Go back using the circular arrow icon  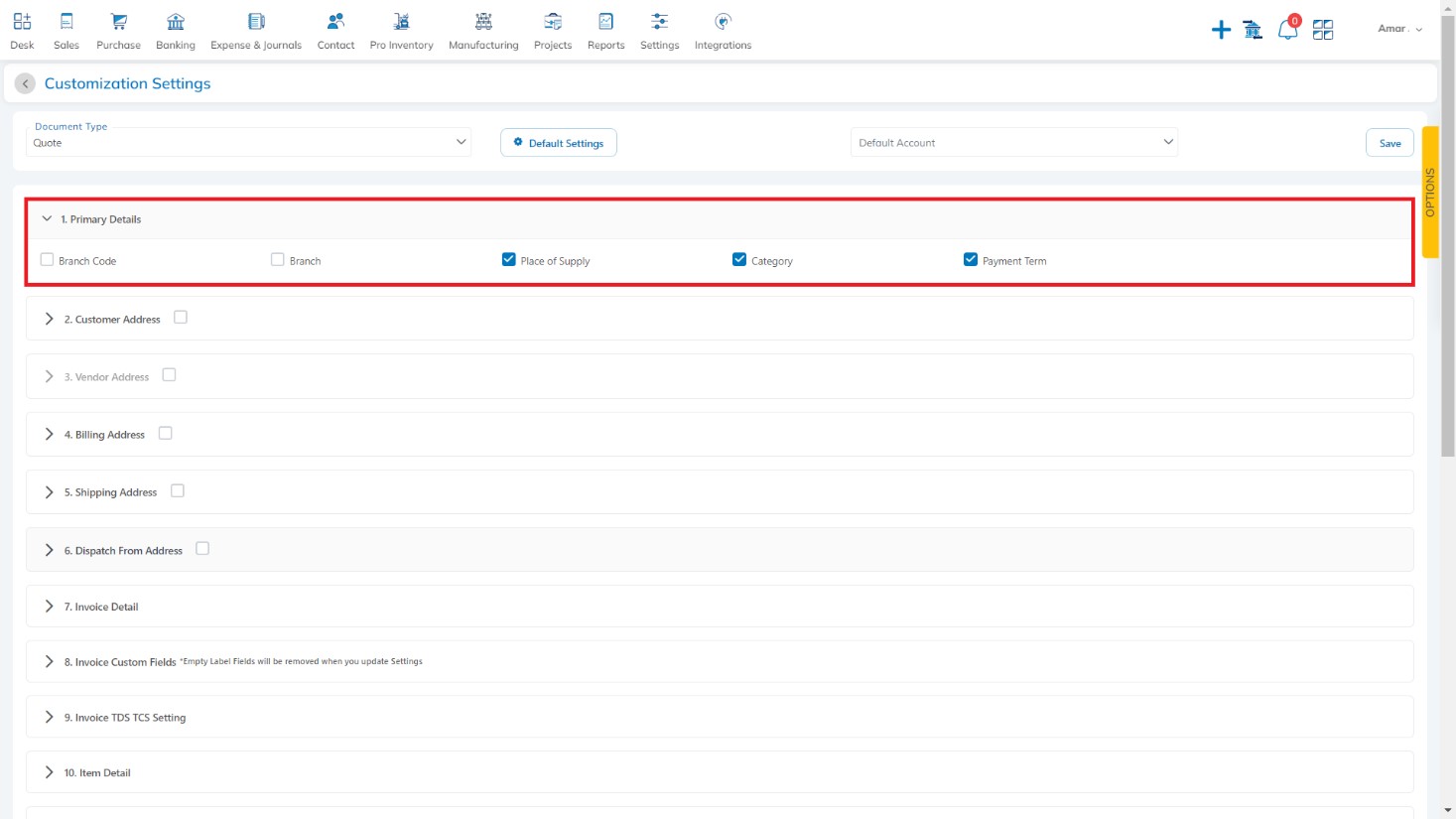25,83
